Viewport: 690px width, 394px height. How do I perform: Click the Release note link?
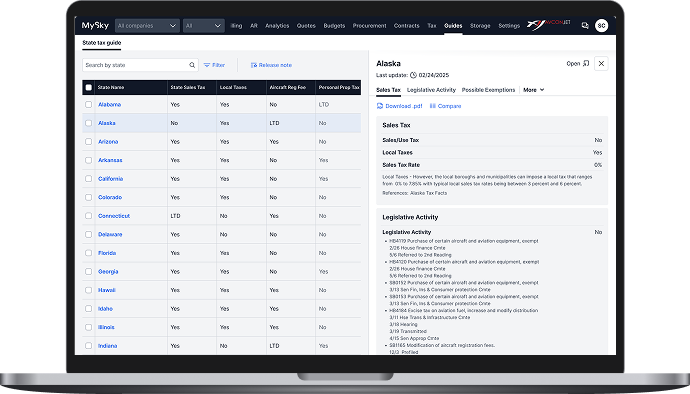tap(275, 65)
